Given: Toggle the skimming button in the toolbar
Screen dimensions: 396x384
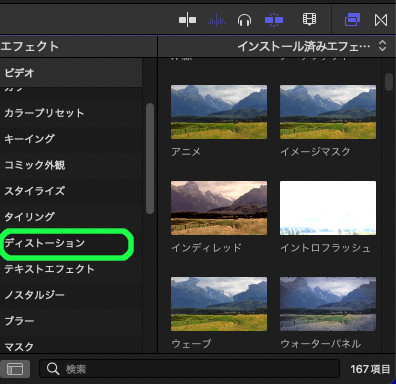Looking at the screenshot, I should pos(187,20).
